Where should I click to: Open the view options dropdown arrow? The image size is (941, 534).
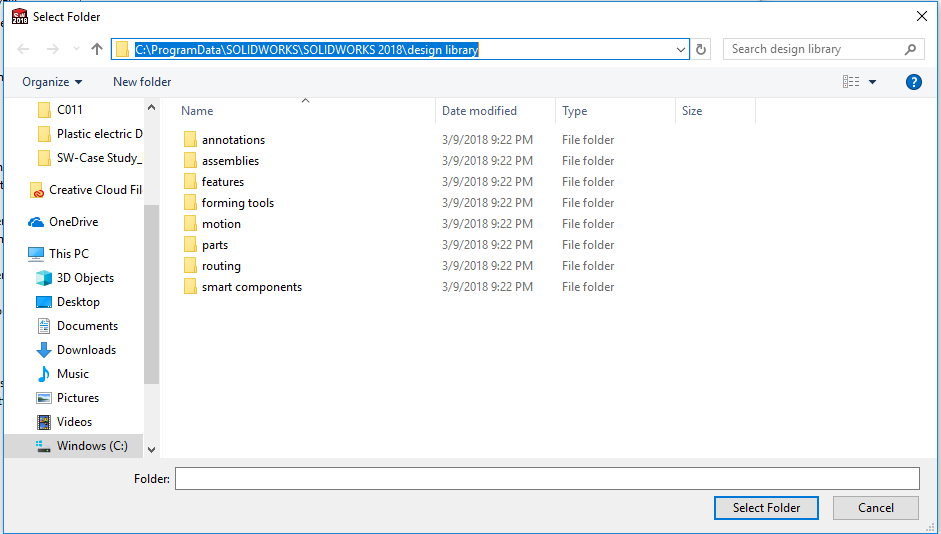[873, 82]
